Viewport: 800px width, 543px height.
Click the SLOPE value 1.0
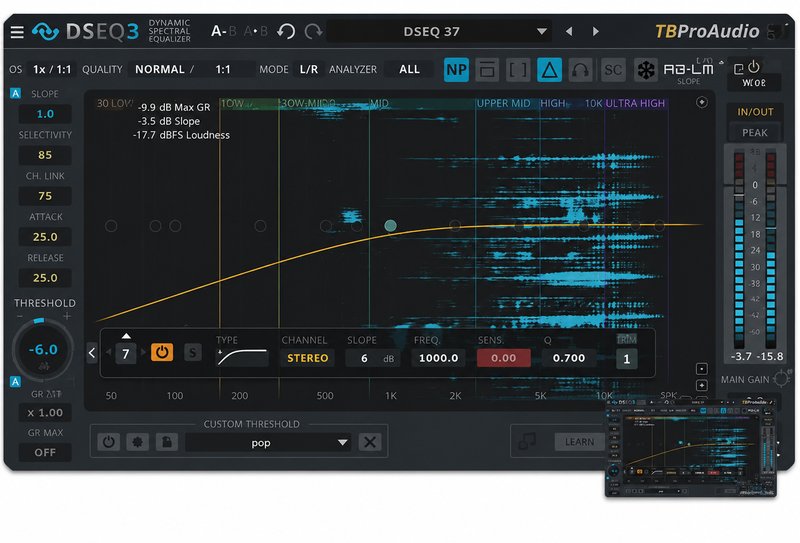coord(45,114)
